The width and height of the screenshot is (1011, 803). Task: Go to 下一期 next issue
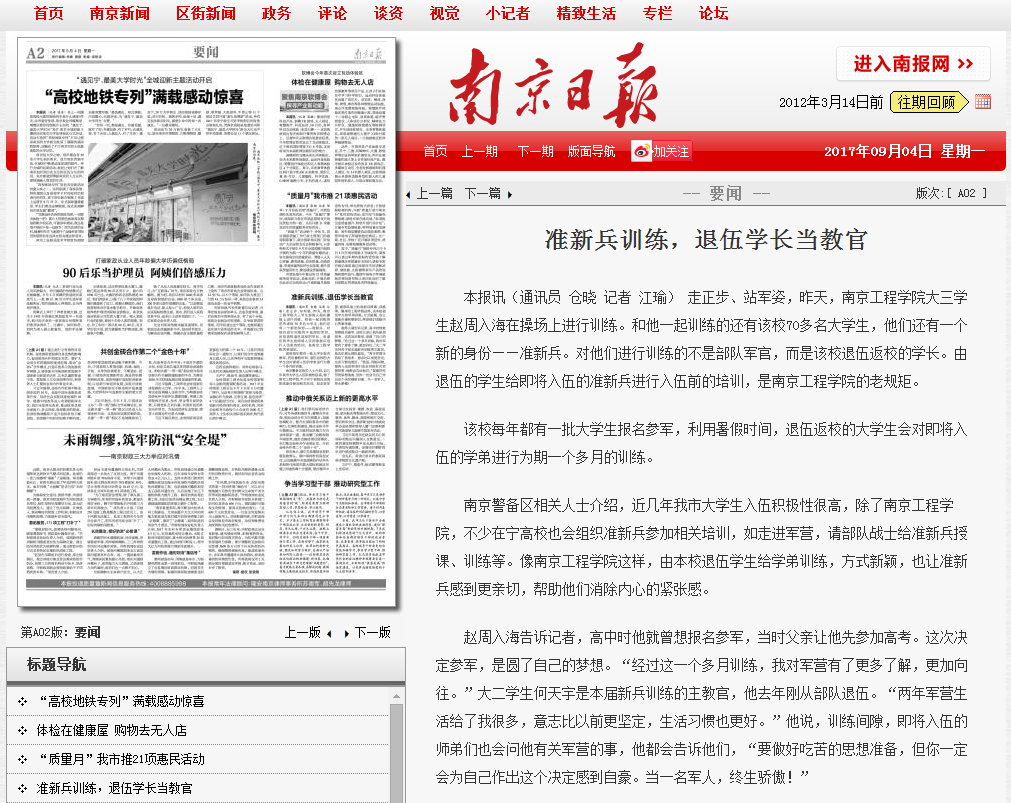[535, 151]
